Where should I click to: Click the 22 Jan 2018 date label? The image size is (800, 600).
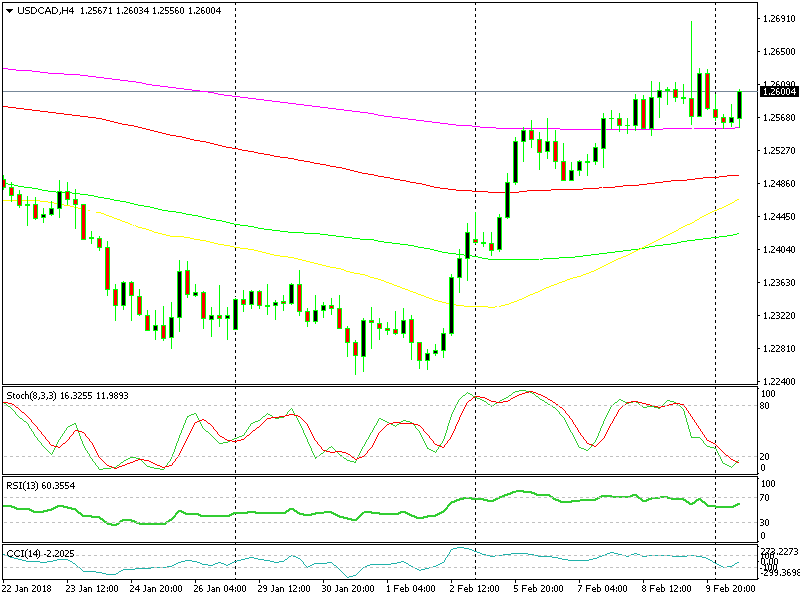click(27, 588)
